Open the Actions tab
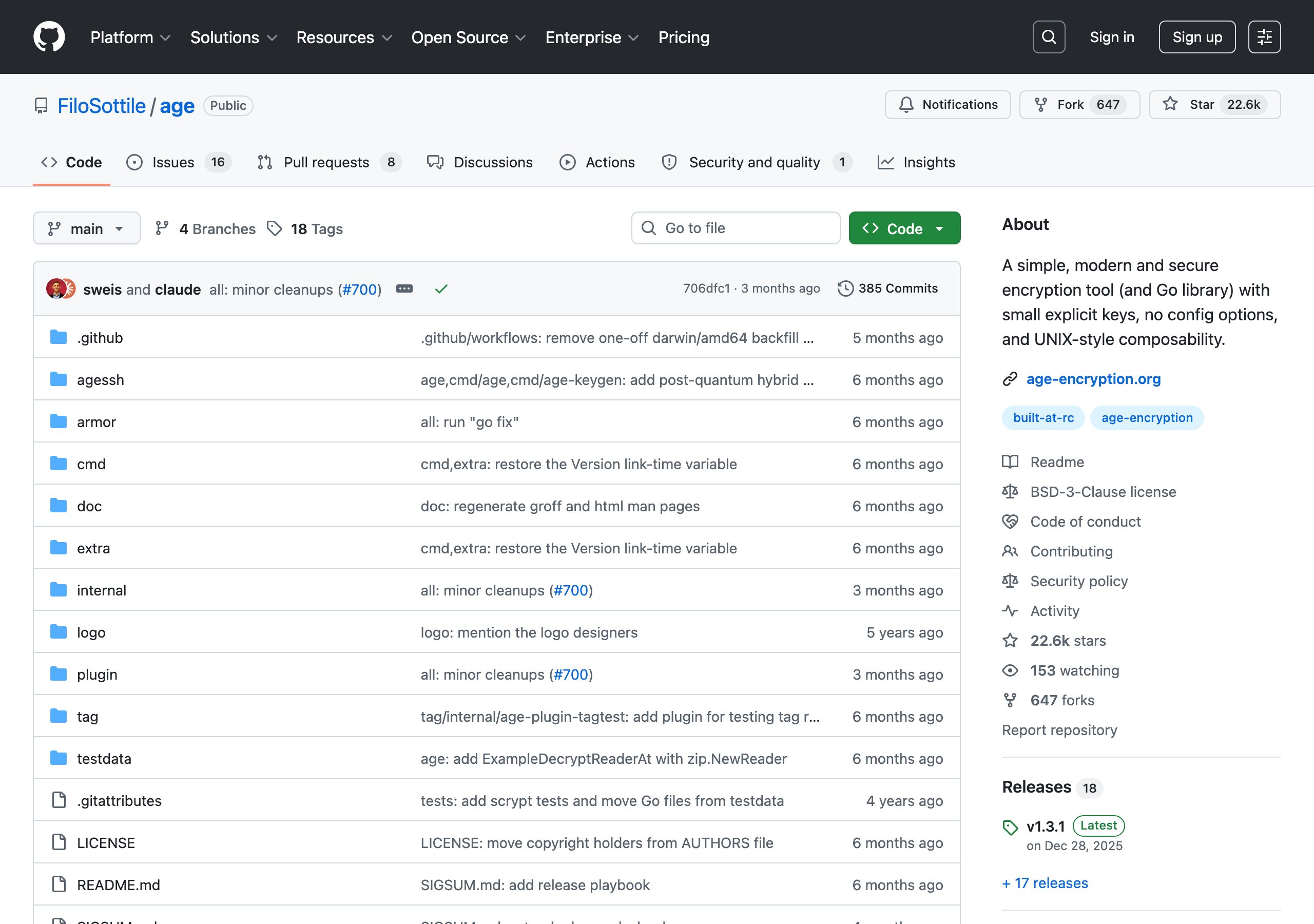This screenshot has width=1314, height=924. [597, 163]
